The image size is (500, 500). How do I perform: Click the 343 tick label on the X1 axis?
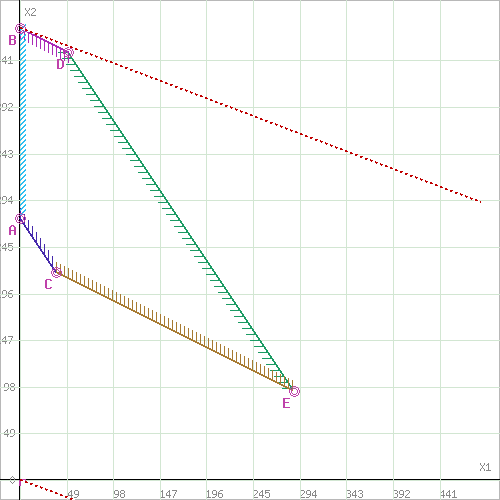point(355,494)
